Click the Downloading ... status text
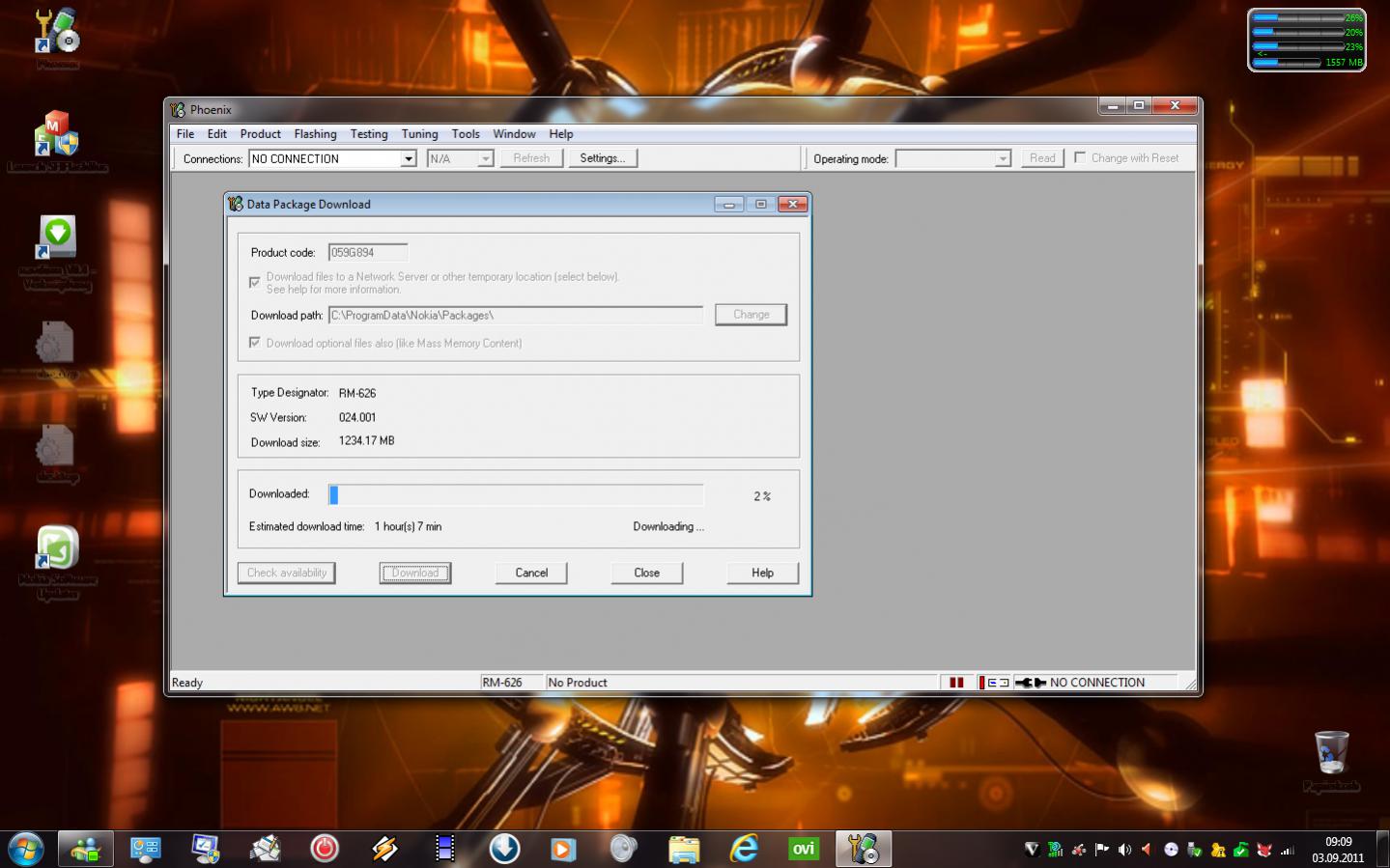This screenshot has height=868, width=1390. [x=668, y=527]
